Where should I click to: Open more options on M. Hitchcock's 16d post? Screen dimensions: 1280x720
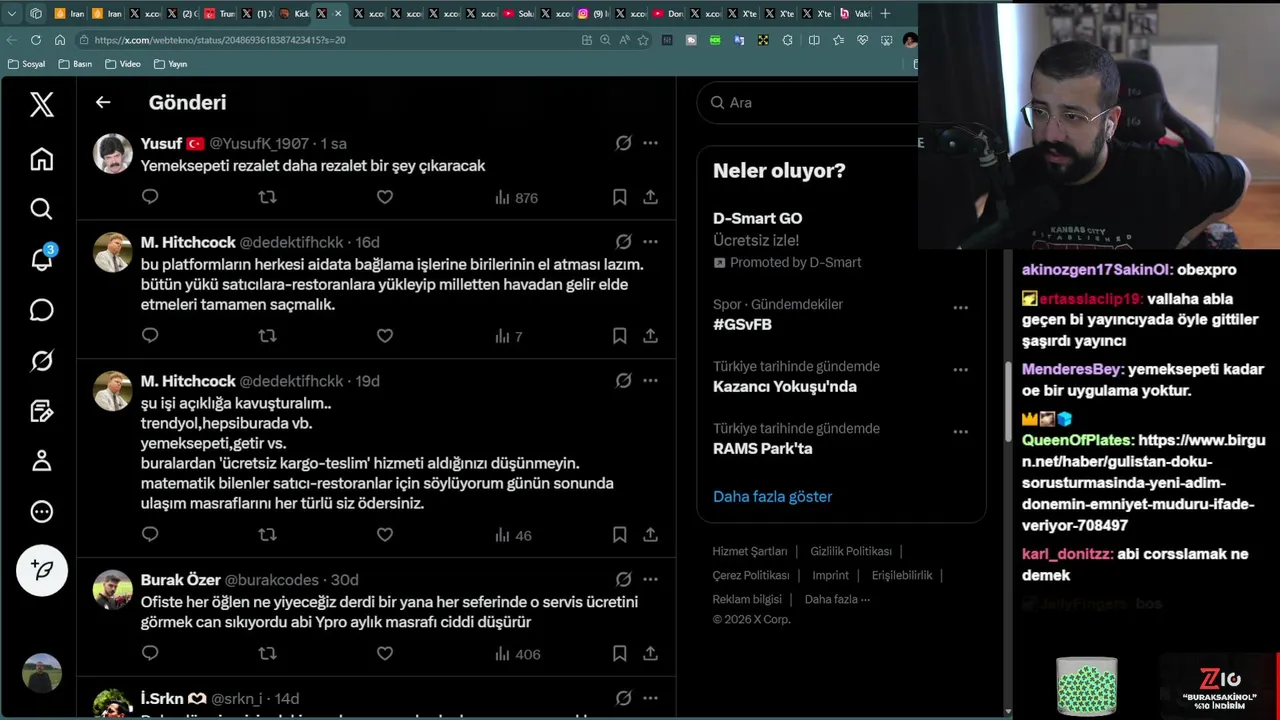click(650, 242)
